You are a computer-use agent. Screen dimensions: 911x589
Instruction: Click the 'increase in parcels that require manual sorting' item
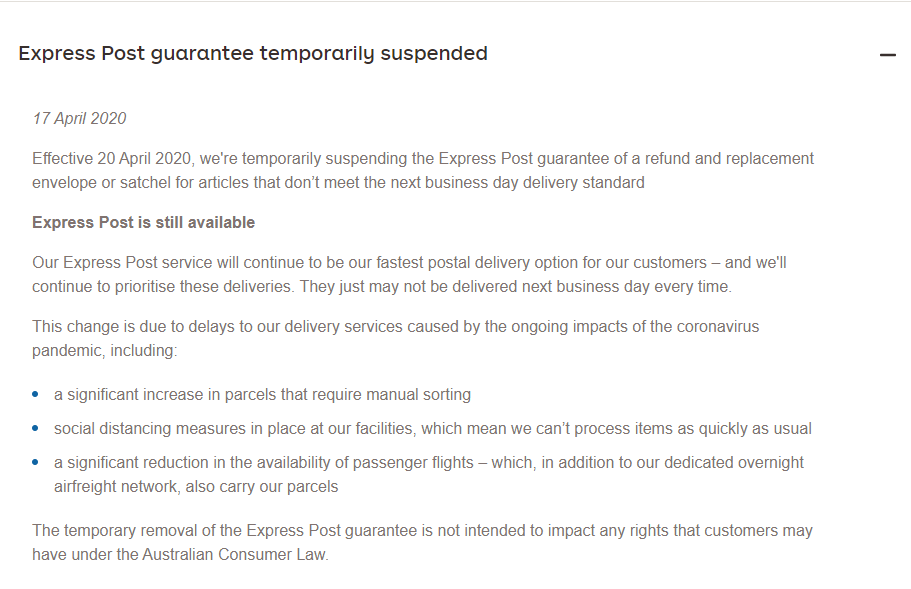262,395
